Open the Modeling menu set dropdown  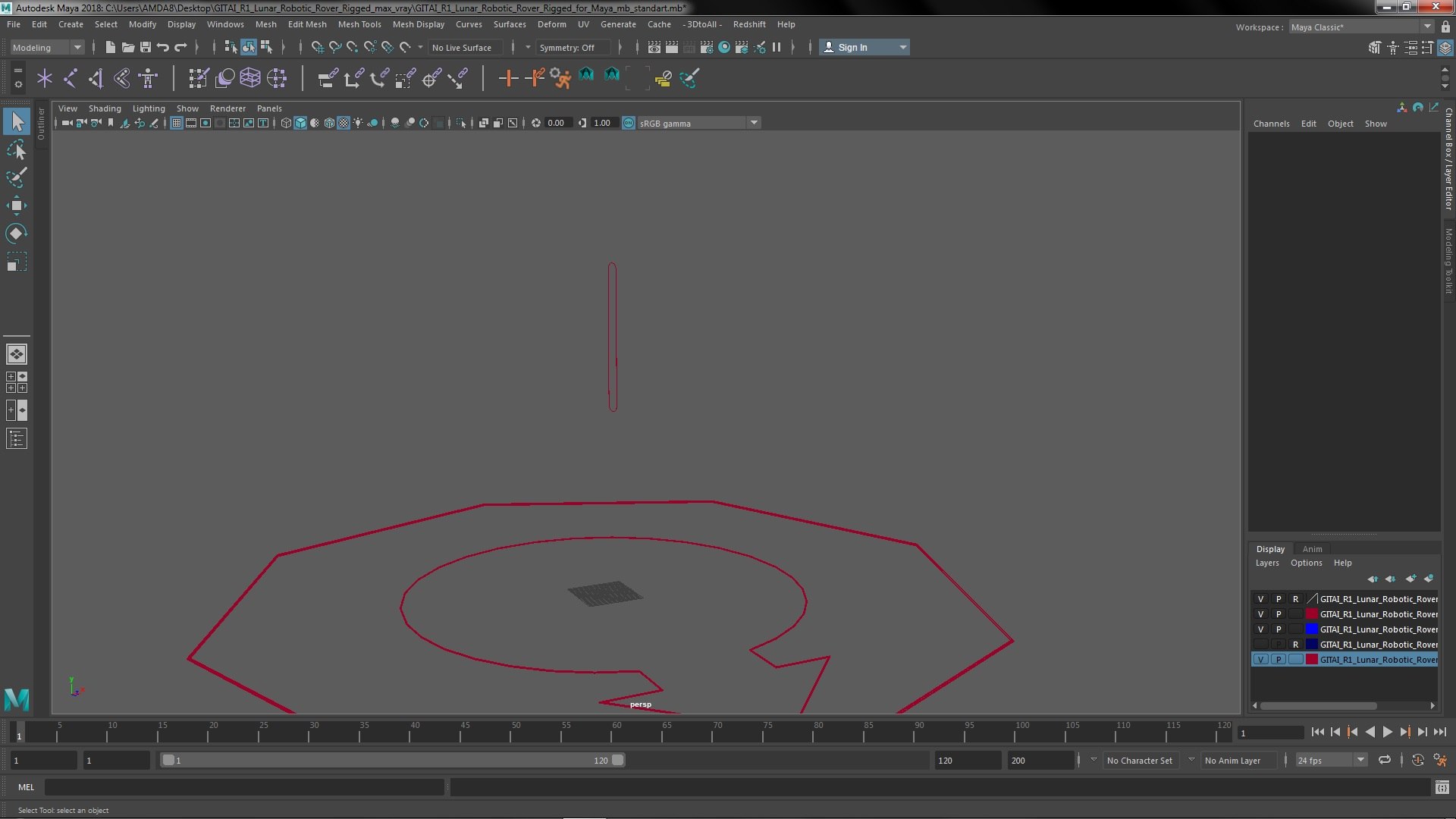[x=47, y=47]
